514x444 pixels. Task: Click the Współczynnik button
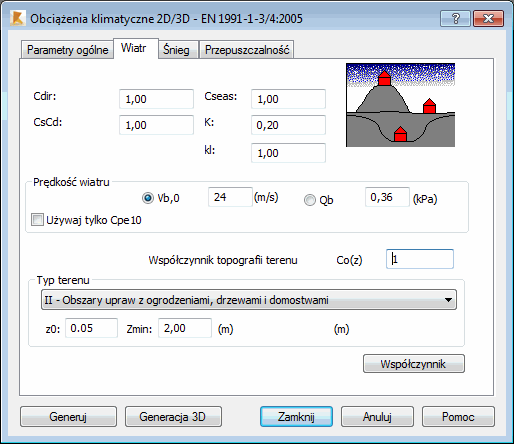coord(414,364)
